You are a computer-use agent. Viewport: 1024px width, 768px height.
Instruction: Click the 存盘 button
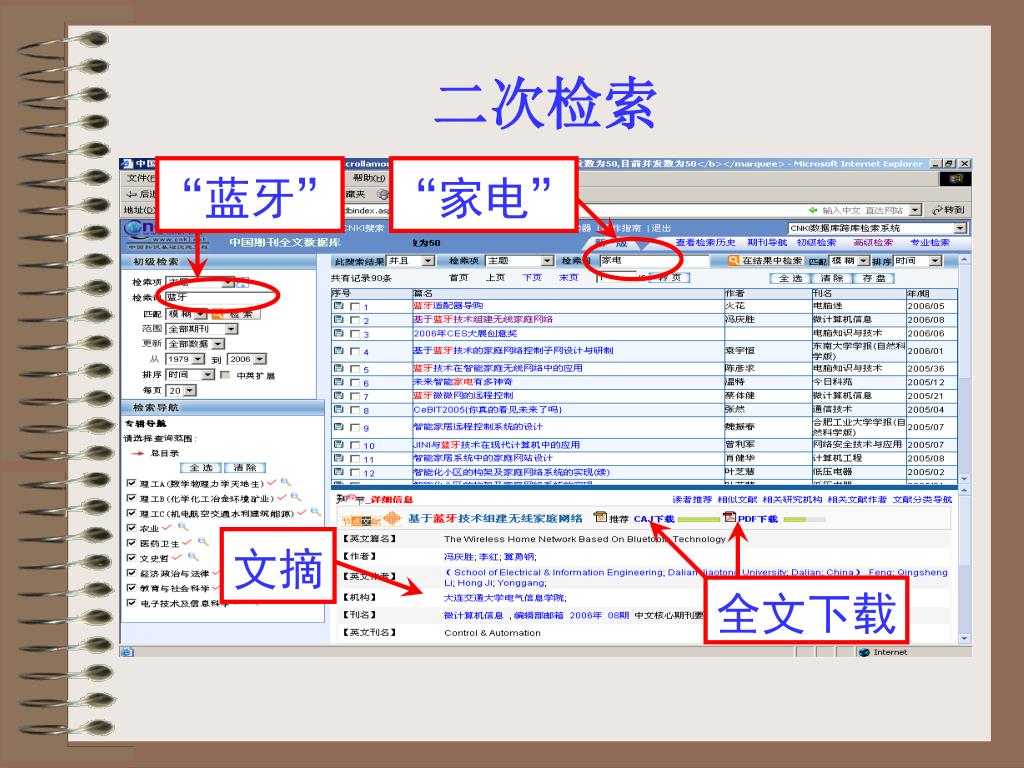[x=873, y=278]
